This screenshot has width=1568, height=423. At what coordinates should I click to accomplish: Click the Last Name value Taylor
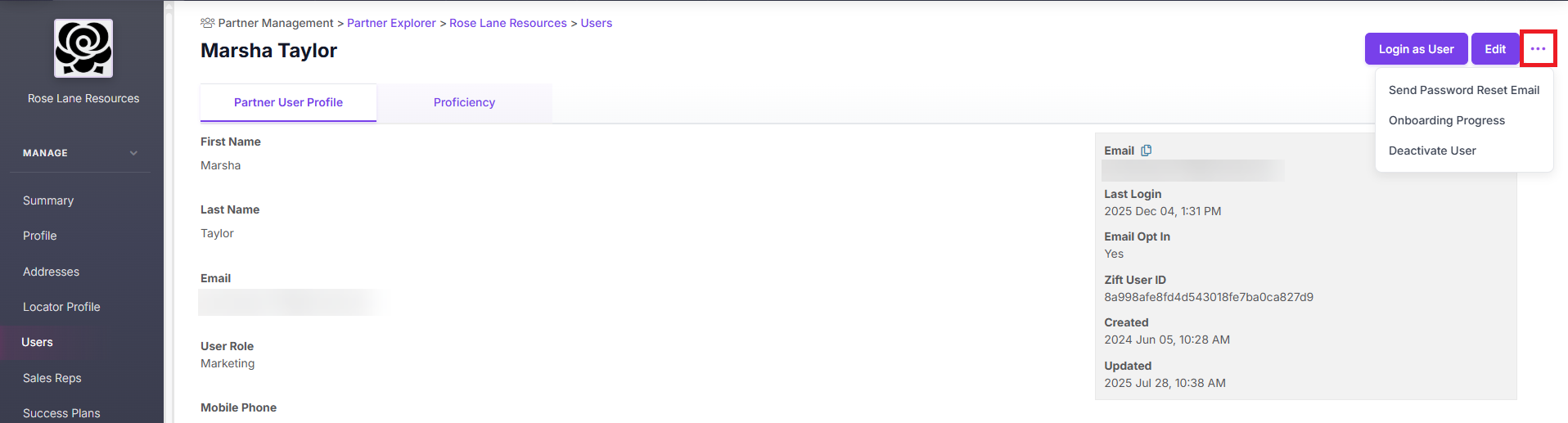click(x=217, y=233)
